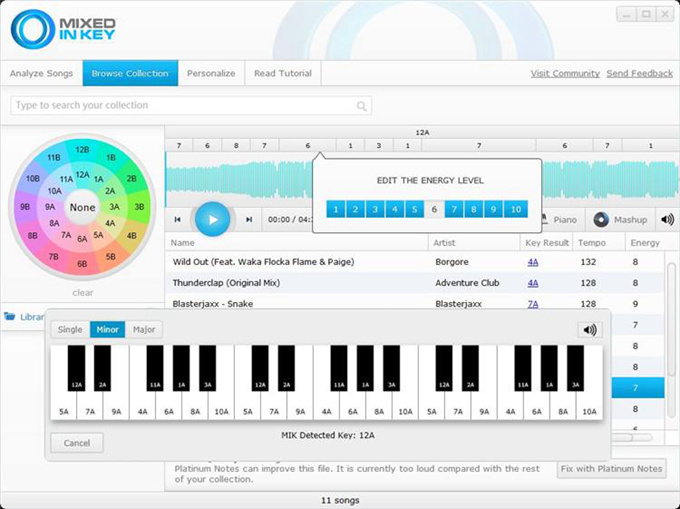Play the leftmost 5A white piano key

coord(64,405)
